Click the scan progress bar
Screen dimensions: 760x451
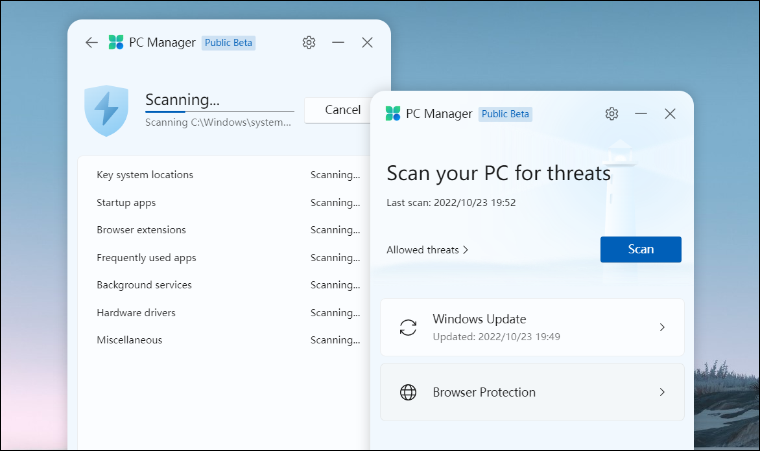220,112
